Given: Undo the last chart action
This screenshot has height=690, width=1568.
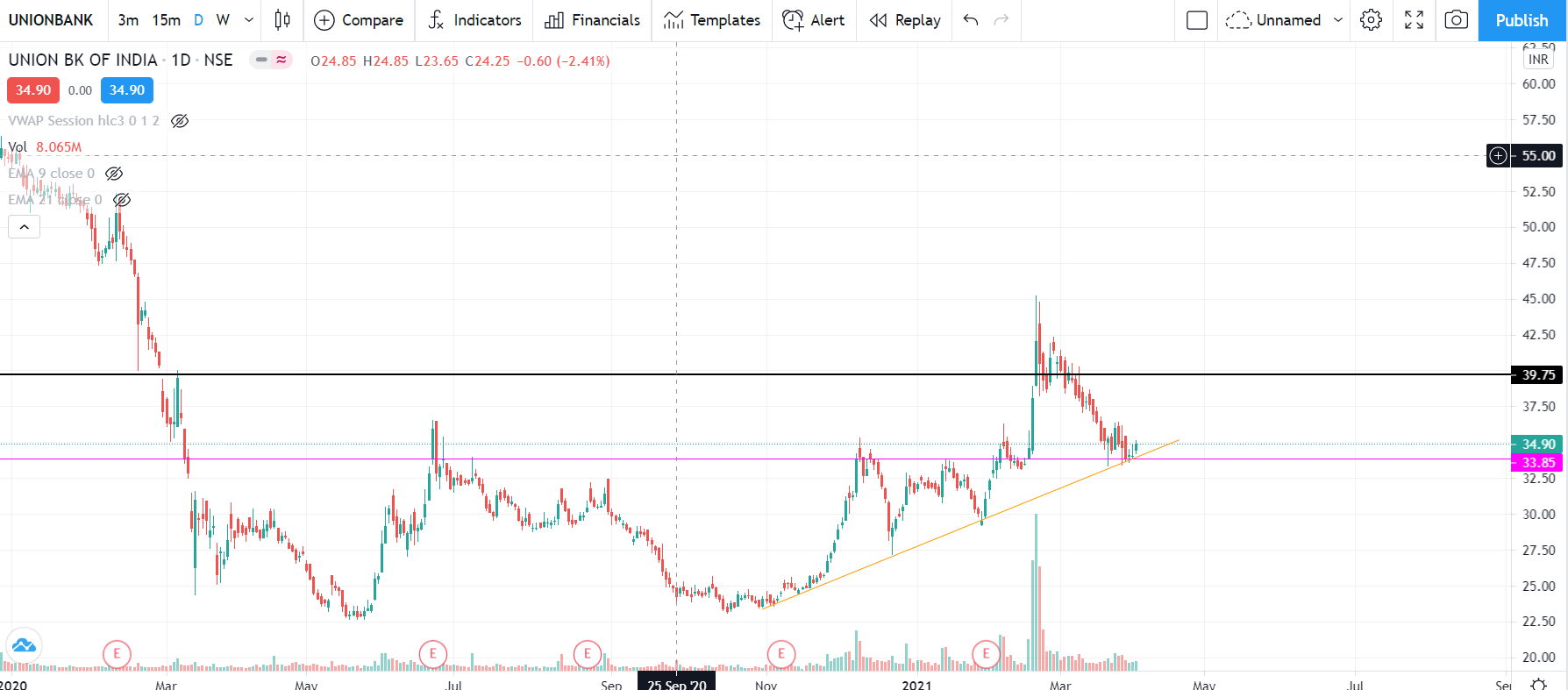Looking at the screenshot, I should point(971,20).
